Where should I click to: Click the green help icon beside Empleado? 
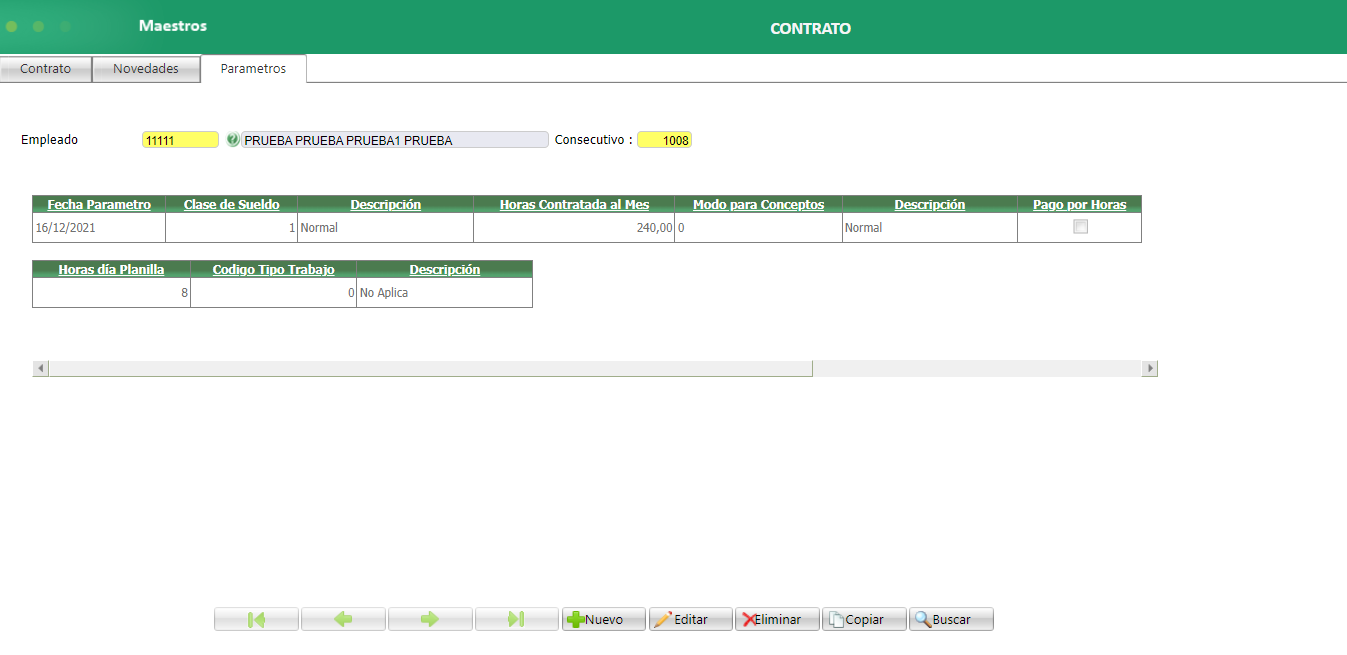click(233, 140)
